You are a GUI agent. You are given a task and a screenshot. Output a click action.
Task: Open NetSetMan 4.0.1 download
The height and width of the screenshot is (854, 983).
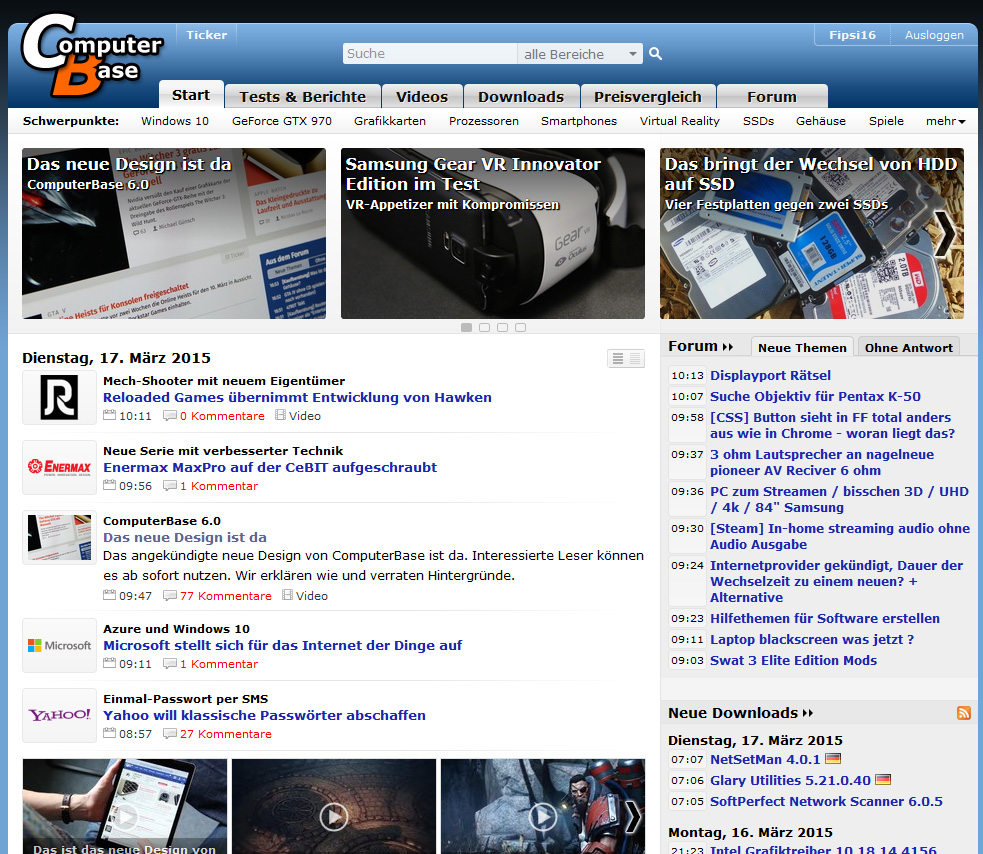coord(765,760)
